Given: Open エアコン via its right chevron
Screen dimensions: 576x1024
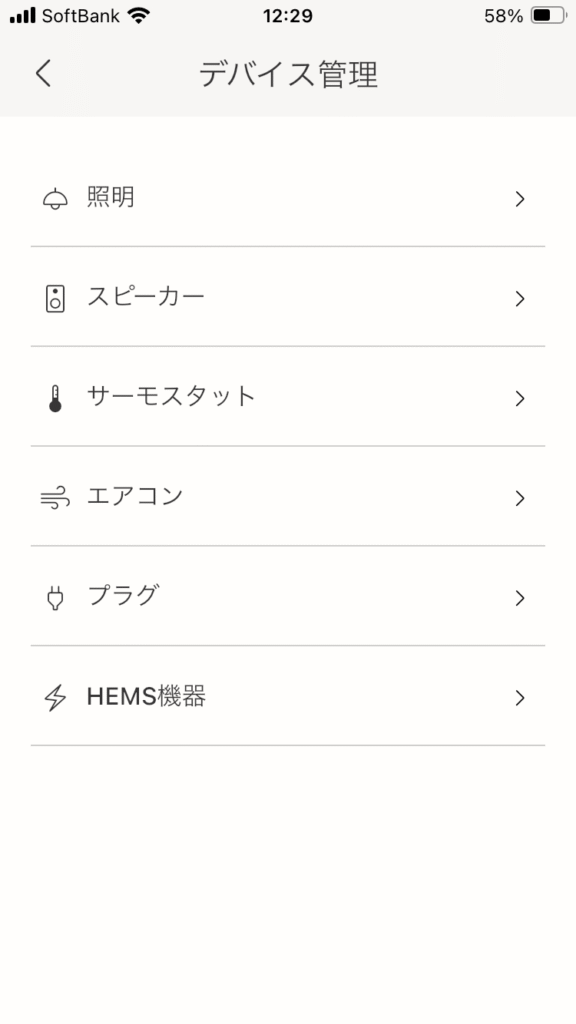Looking at the screenshot, I should [x=520, y=499].
